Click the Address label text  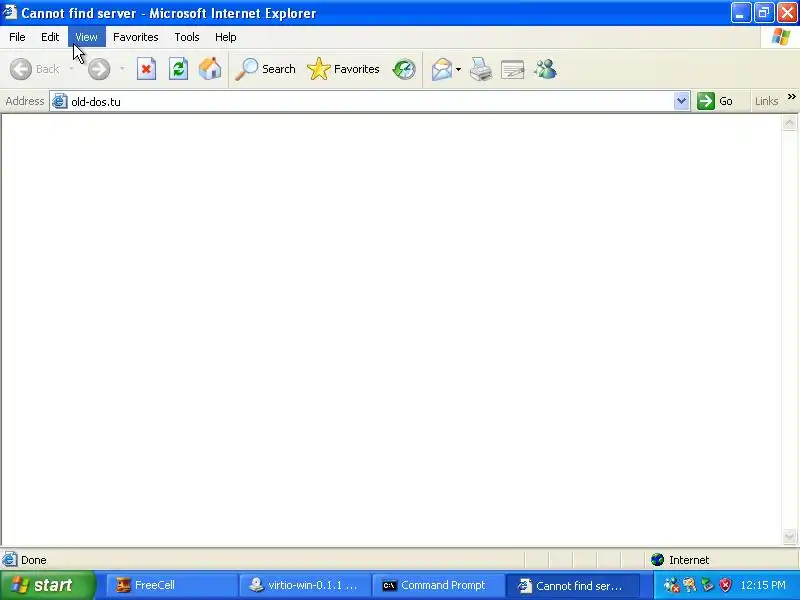(24, 101)
